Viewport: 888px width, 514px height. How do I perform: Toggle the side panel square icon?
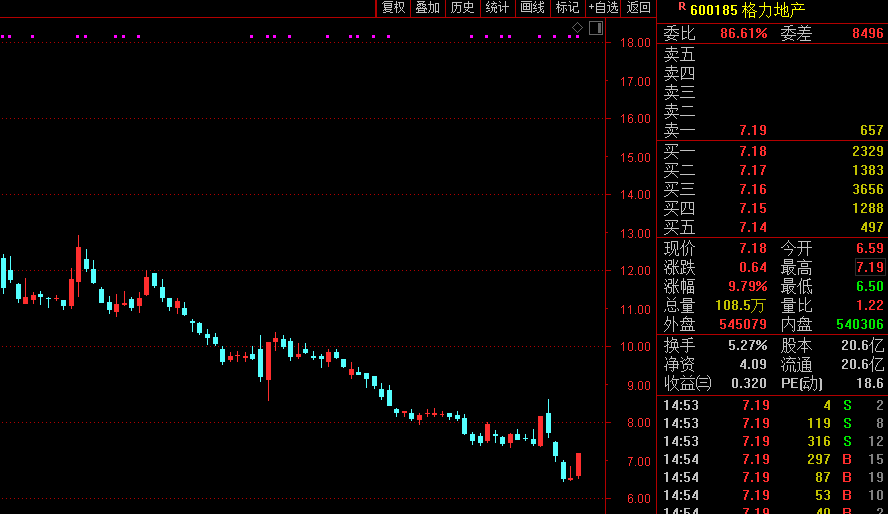point(596,28)
